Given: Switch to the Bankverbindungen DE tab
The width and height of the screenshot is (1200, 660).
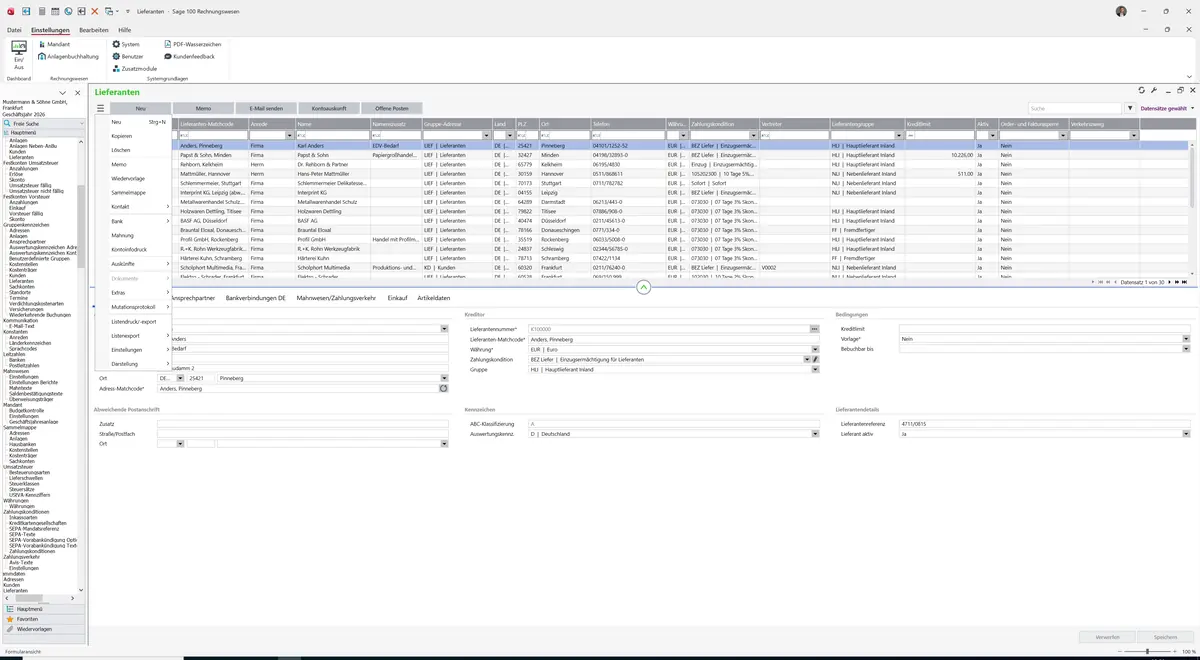Looking at the screenshot, I should pos(256,298).
